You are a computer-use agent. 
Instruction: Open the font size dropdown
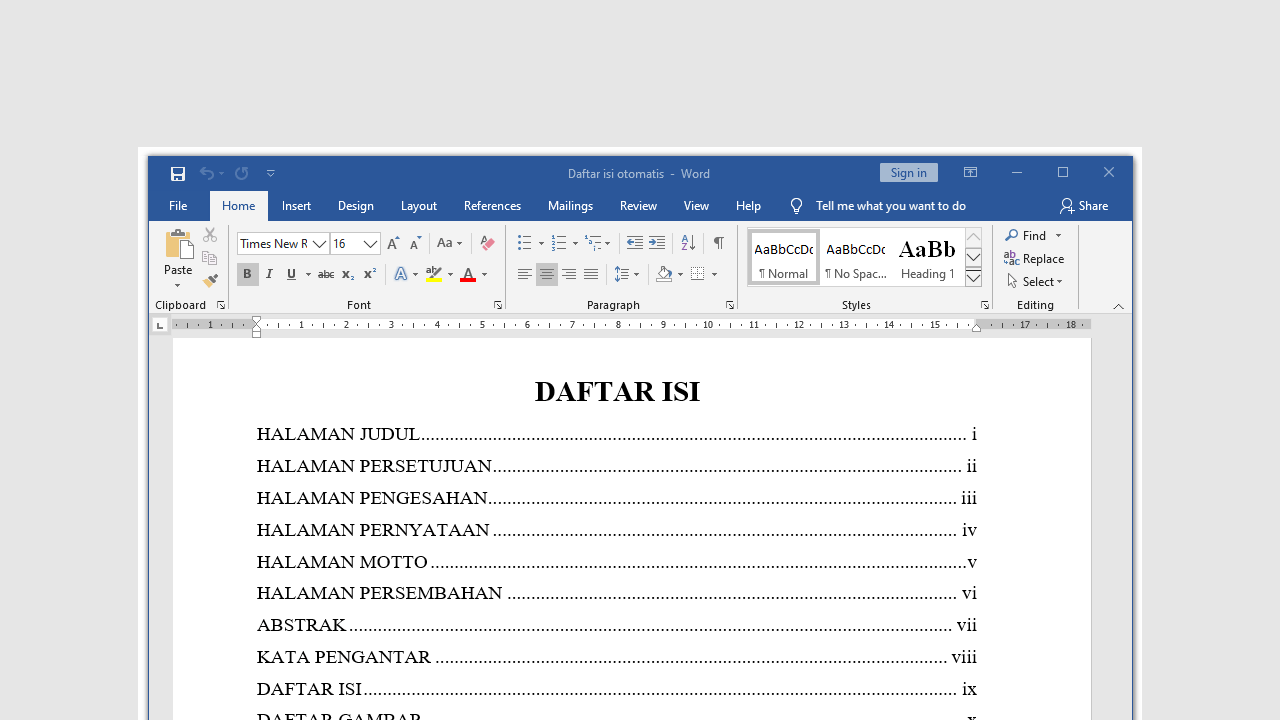pyautogui.click(x=370, y=244)
